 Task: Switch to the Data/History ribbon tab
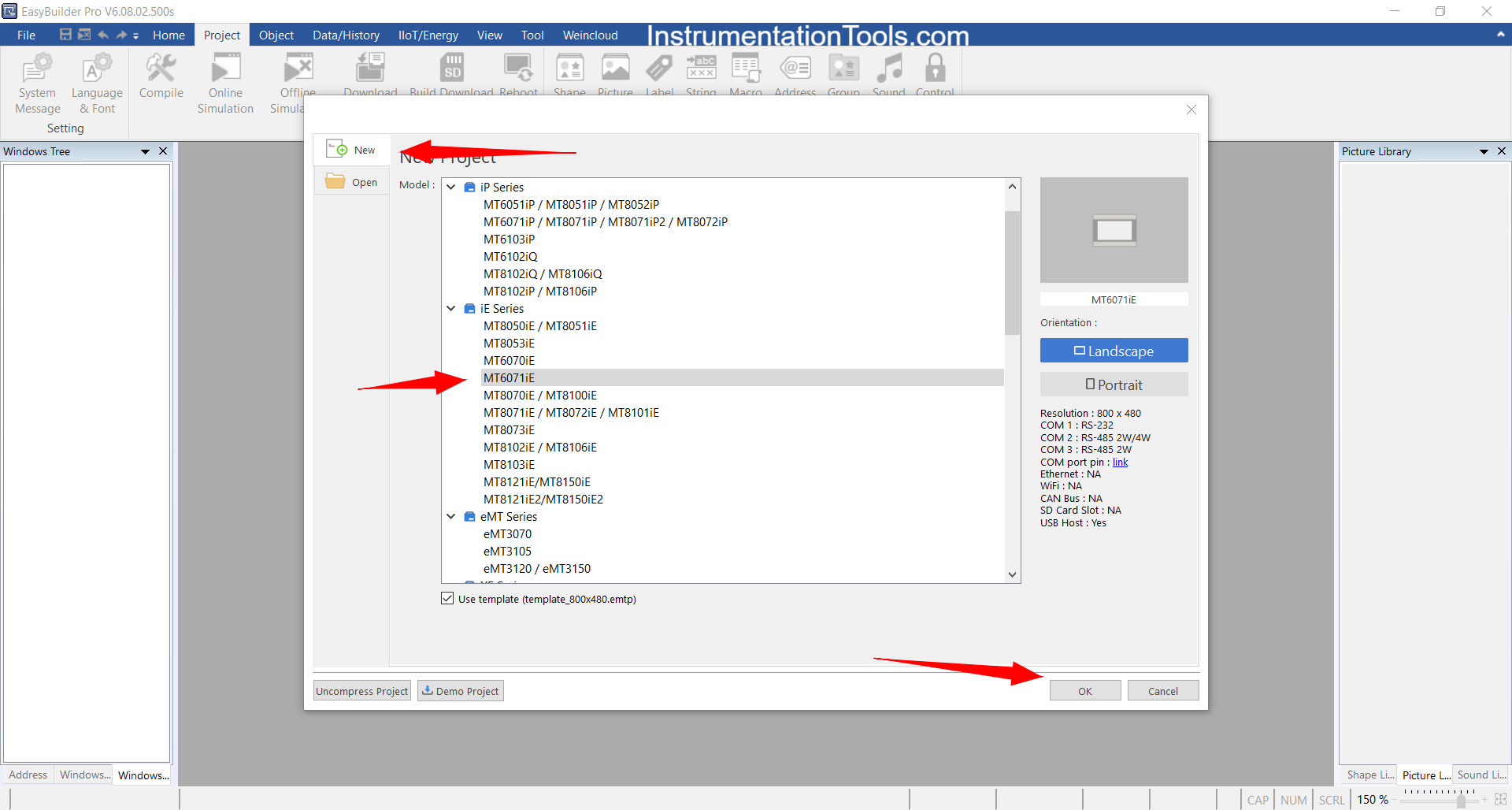click(346, 35)
